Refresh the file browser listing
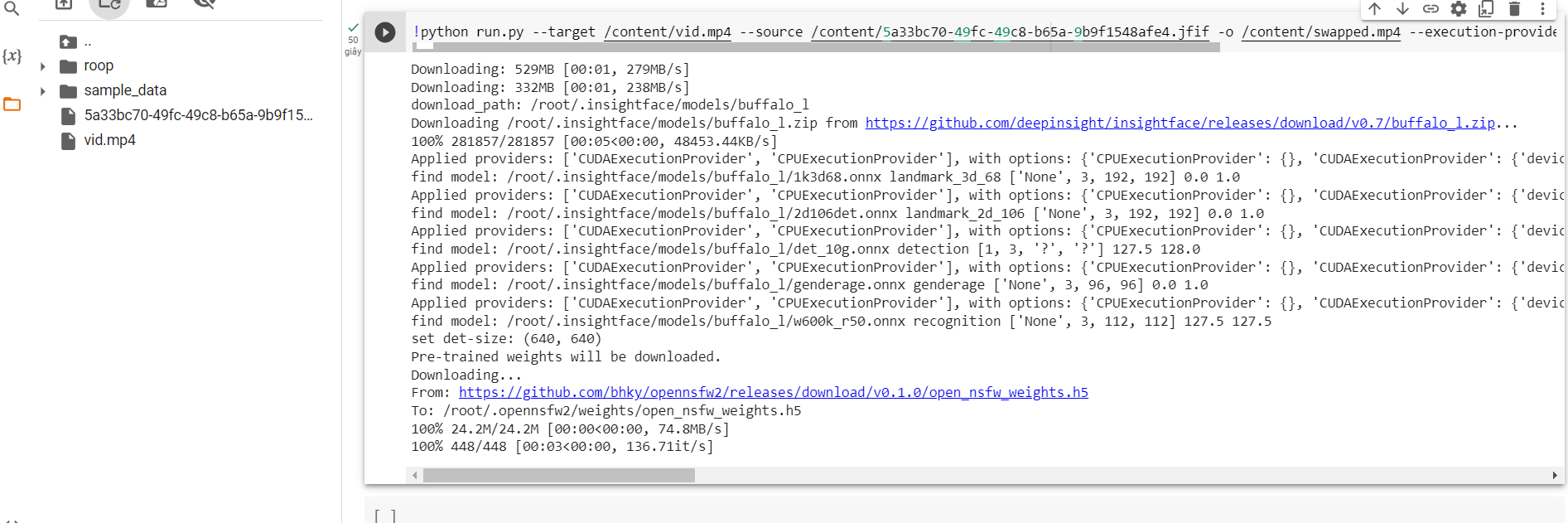Image resolution: width=1568 pixels, height=523 pixels. click(109, 4)
